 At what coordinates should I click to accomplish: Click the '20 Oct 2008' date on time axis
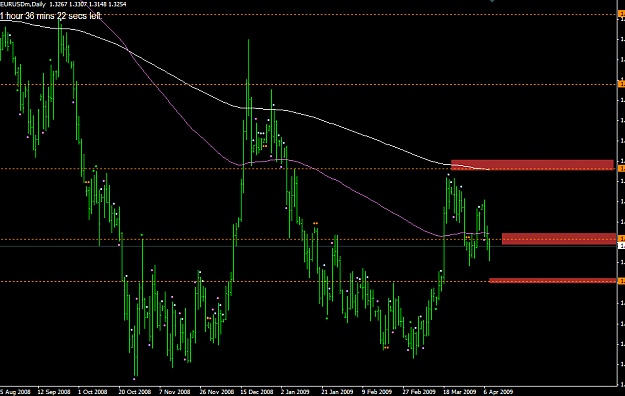point(135,392)
